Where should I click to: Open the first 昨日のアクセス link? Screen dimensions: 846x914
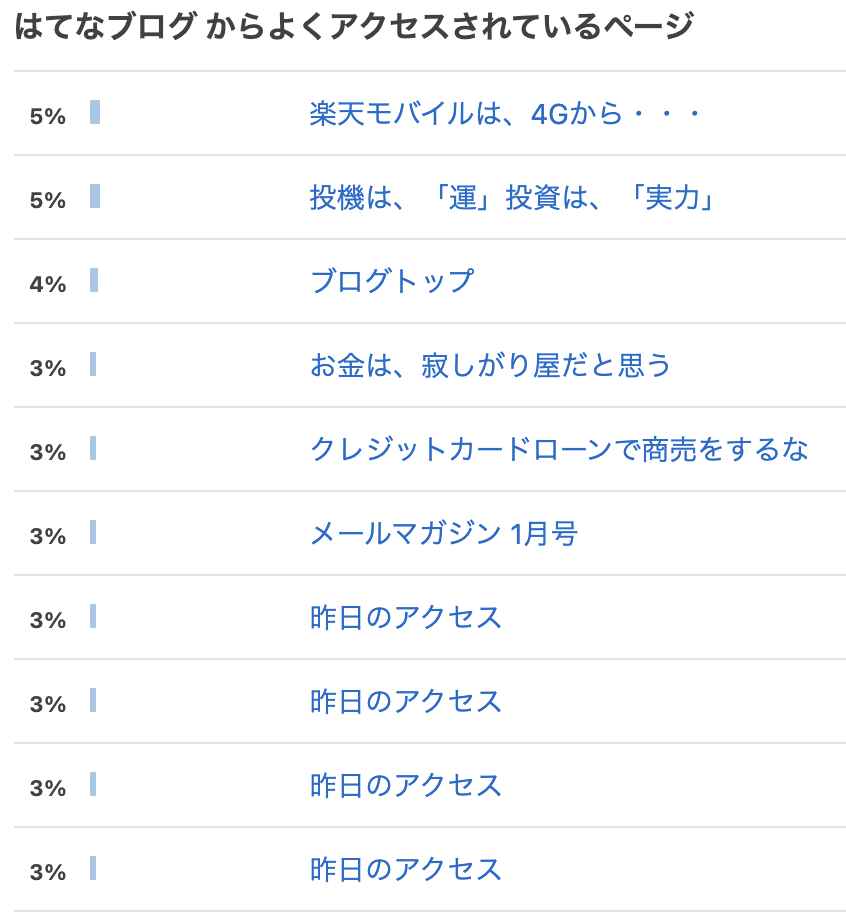point(406,617)
